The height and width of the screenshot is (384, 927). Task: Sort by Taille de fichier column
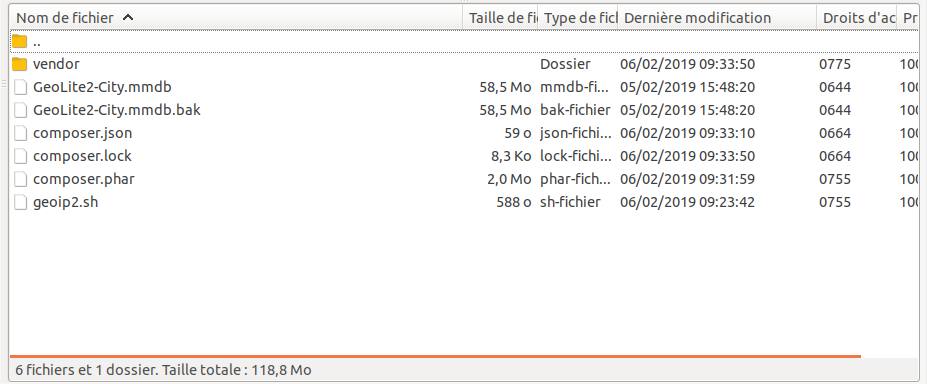click(501, 18)
